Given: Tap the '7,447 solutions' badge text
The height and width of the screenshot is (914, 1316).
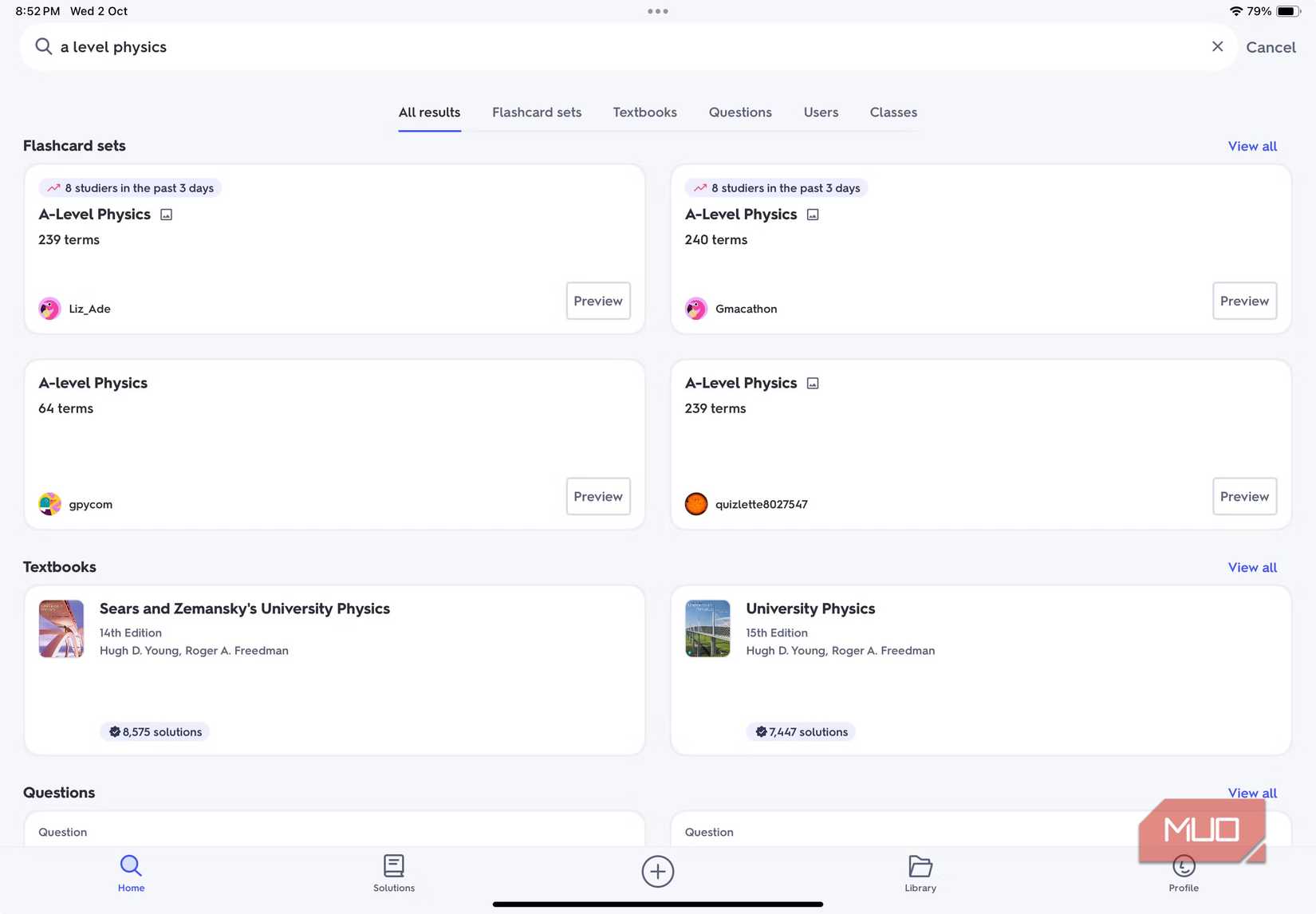Looking at the screenshot, I should click(809, 732).
